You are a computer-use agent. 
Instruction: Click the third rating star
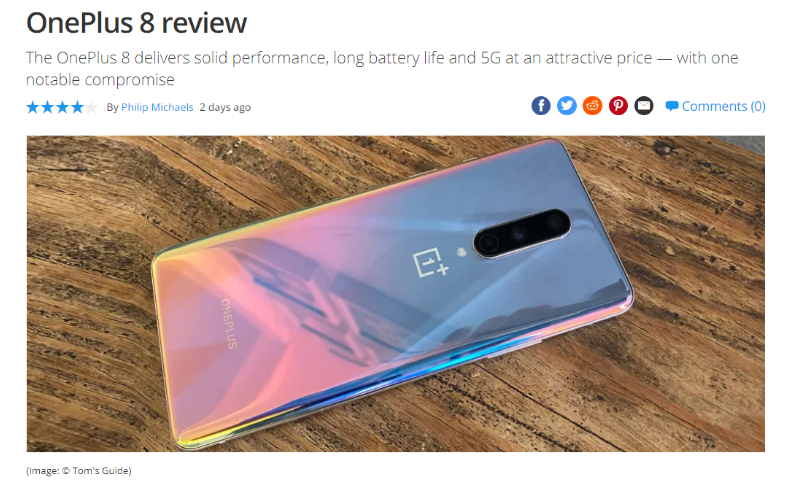point(62,107)
